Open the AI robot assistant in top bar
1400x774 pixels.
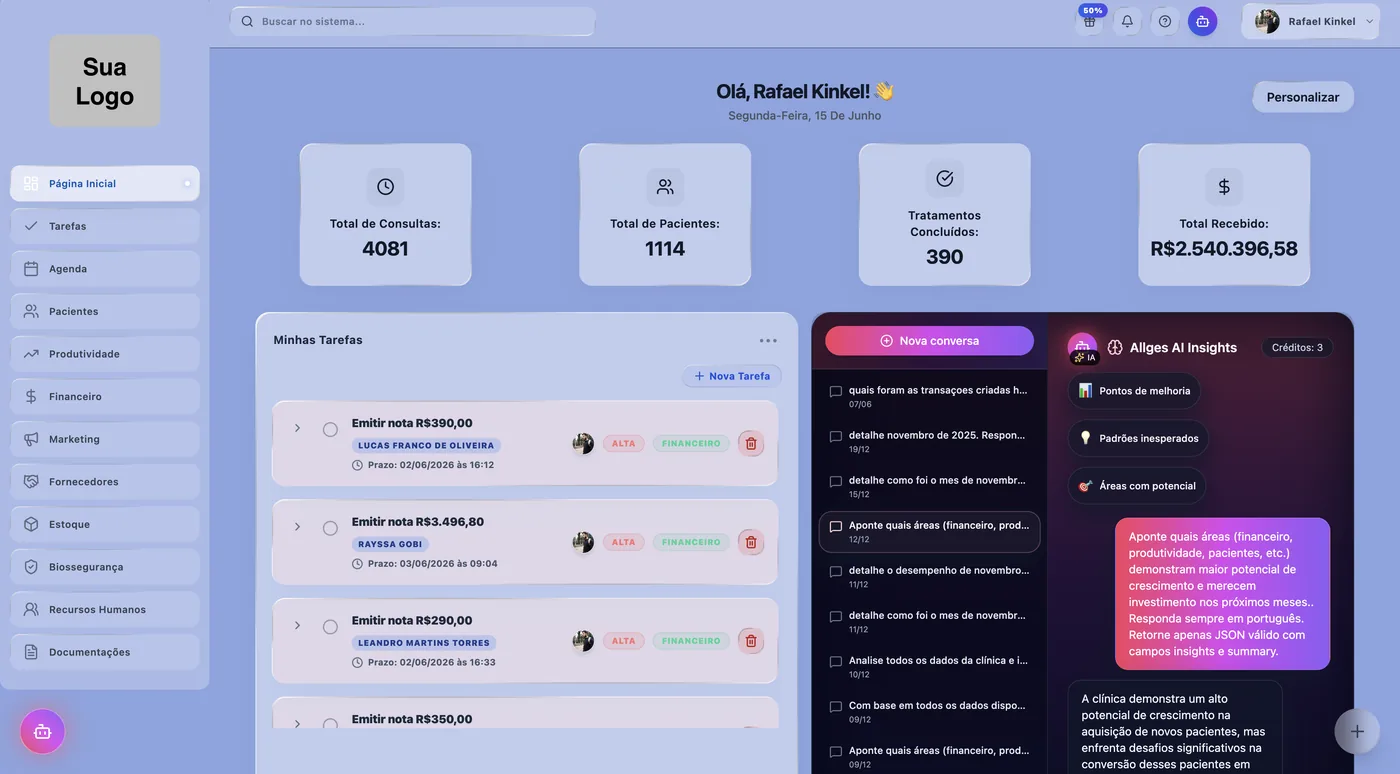[1203, 21]
